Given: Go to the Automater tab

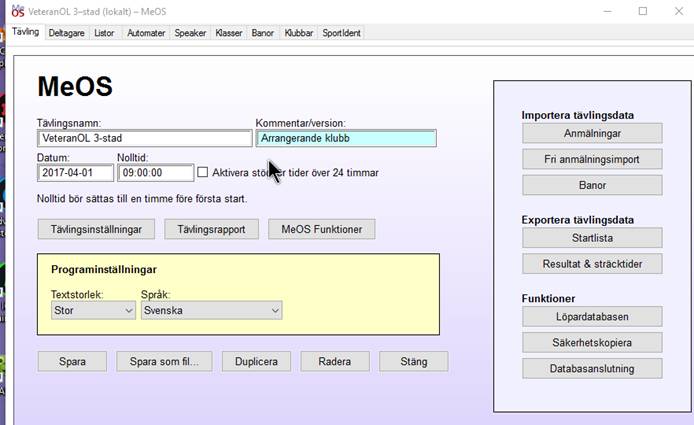Looking at the screenshot, I should (x=146, y=33).
